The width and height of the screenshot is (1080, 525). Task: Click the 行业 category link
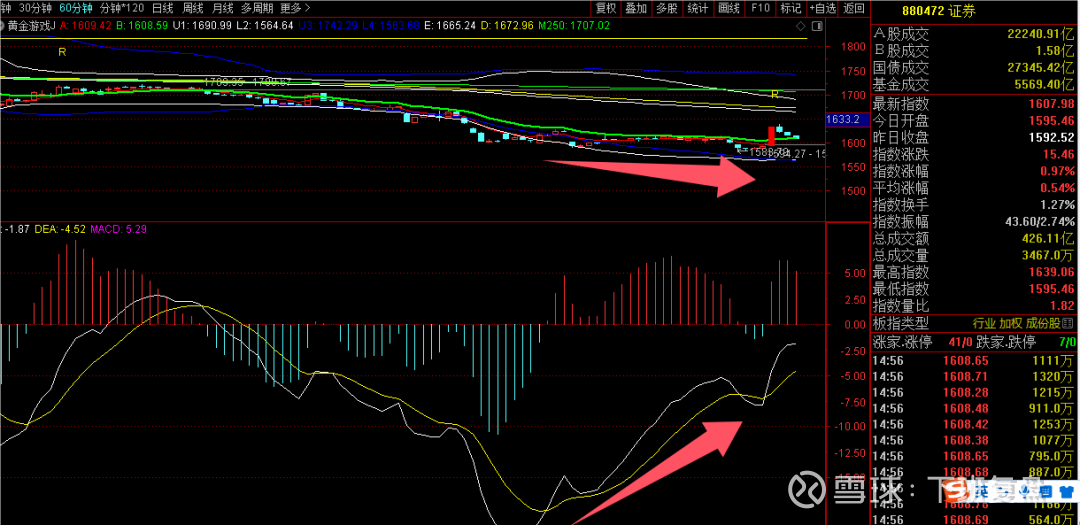[983, 322]
